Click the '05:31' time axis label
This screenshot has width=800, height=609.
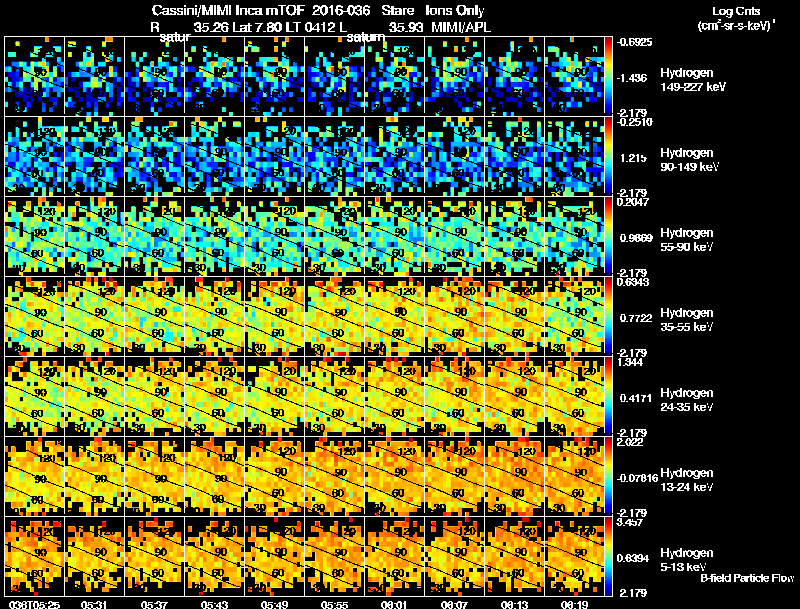(x=94, y=604)
